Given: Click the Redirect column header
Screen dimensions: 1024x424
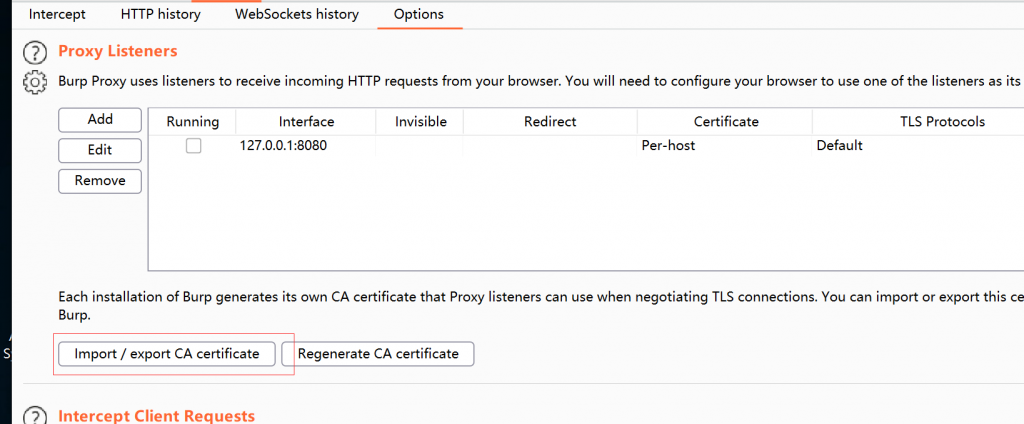Looking at the screenshot, I should pyautogui.click(x=550, y=122).
